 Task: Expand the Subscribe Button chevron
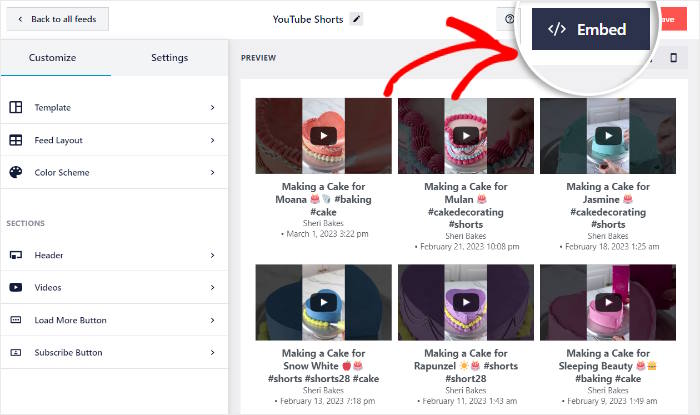click(212, 353)
